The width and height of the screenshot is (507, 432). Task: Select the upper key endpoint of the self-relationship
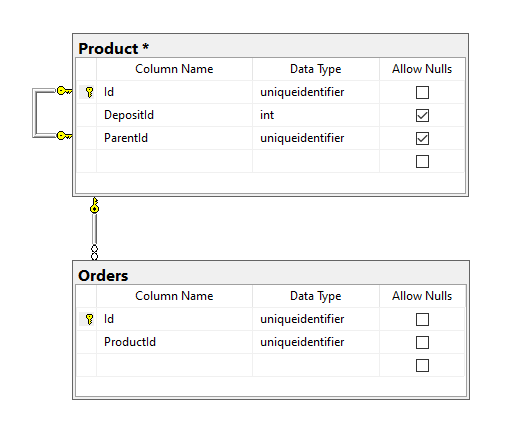click(x=64, y=91)
